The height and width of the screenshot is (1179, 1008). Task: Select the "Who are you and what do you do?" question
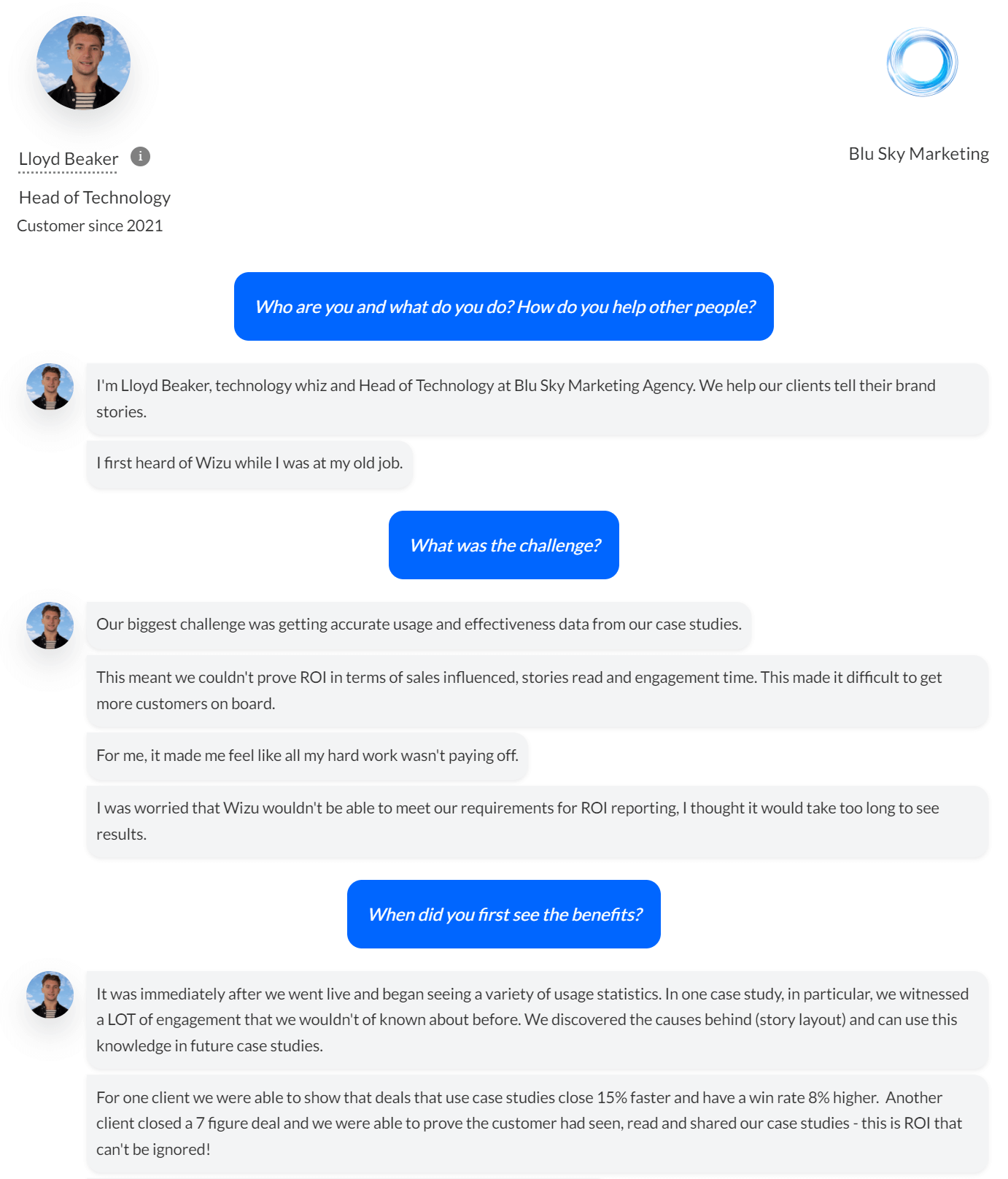coord(503,306)
